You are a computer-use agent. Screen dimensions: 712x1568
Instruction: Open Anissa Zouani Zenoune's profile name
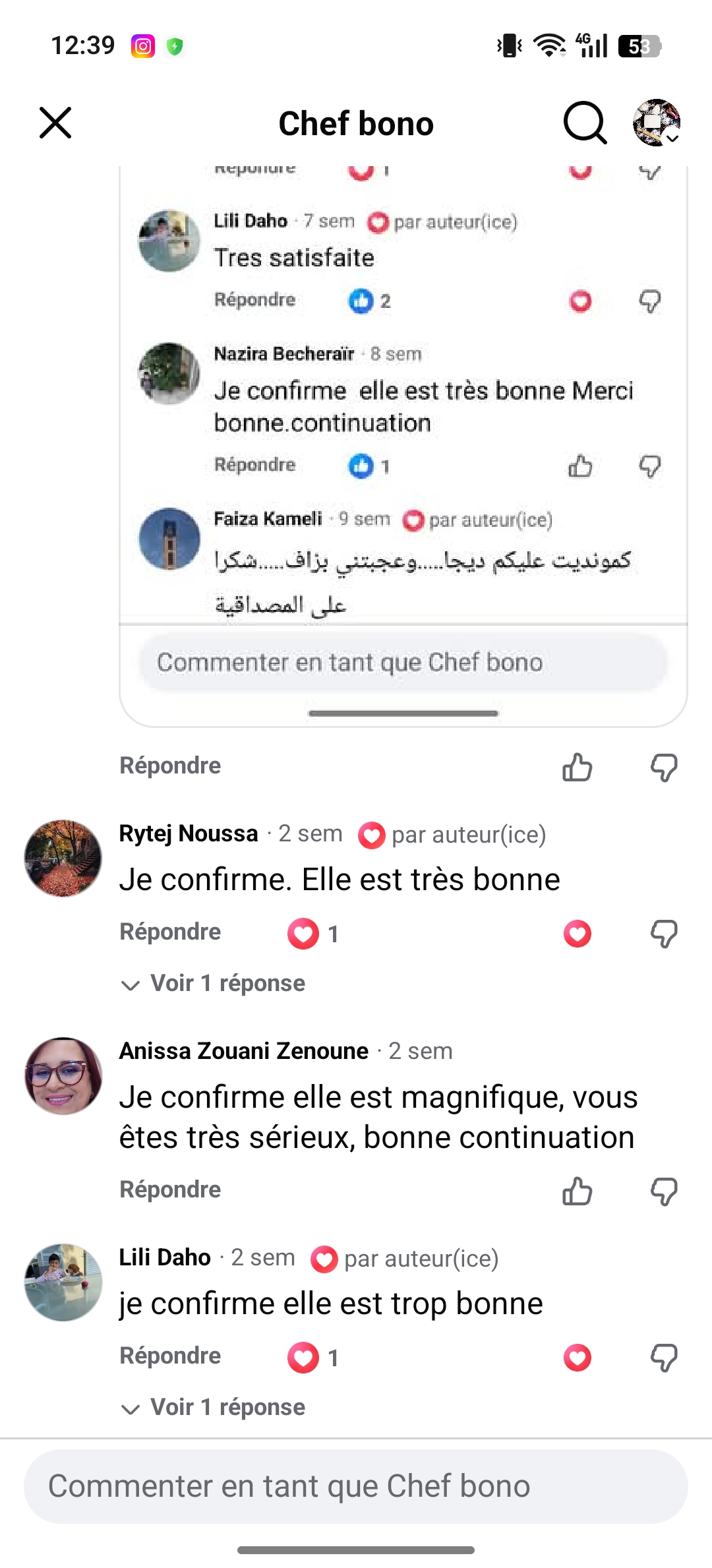click(x=244, y=1051)
